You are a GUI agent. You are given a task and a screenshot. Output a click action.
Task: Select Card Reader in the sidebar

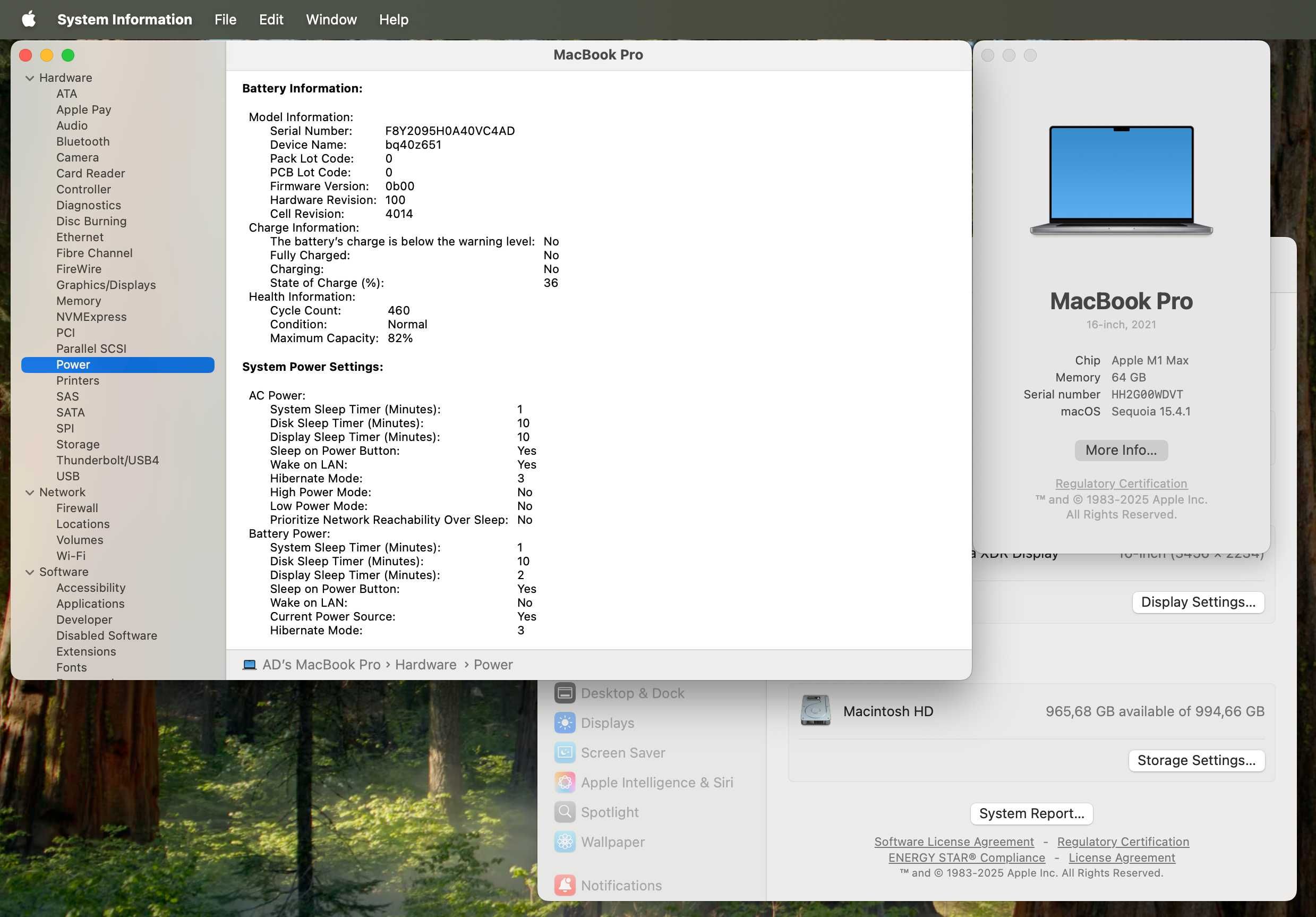[x=91, y=173]
